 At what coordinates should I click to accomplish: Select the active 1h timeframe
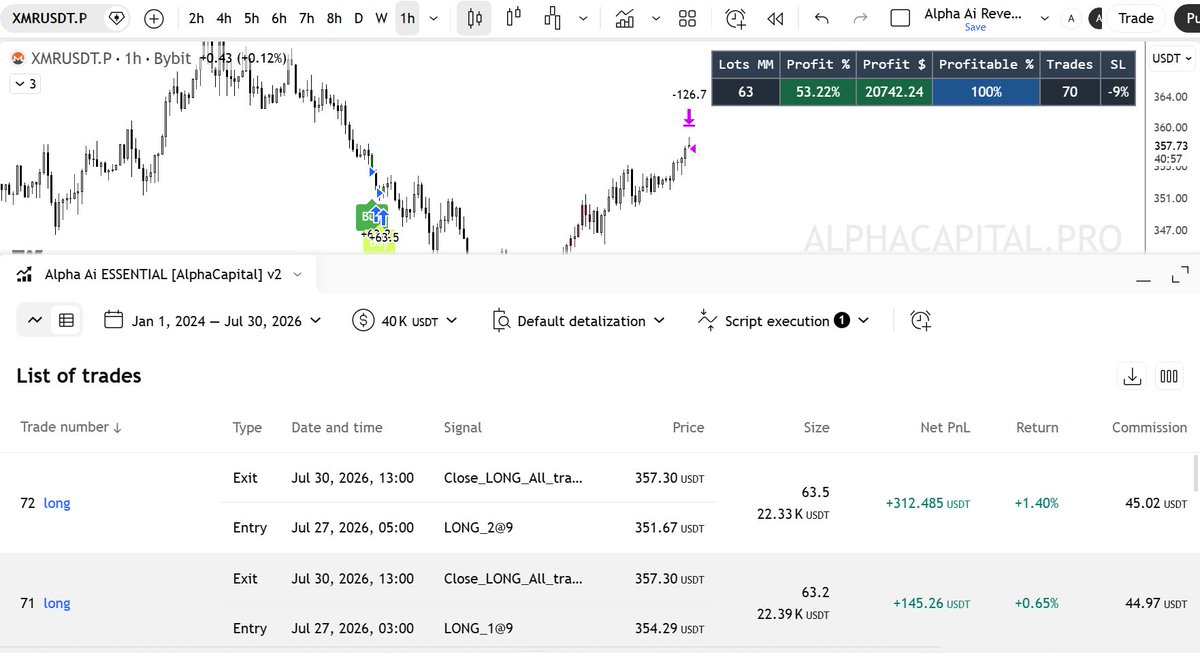[407, 18]
